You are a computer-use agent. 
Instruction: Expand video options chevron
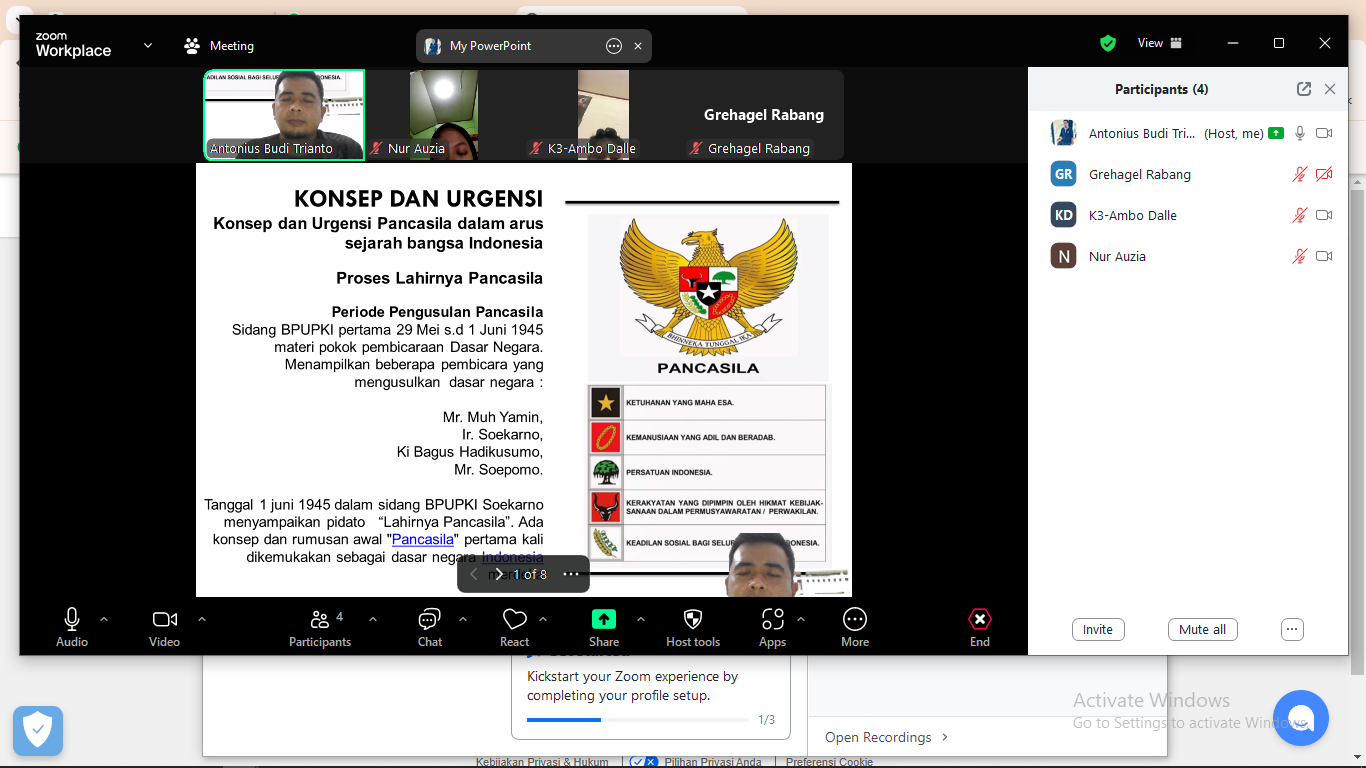(x=202, y=619)
